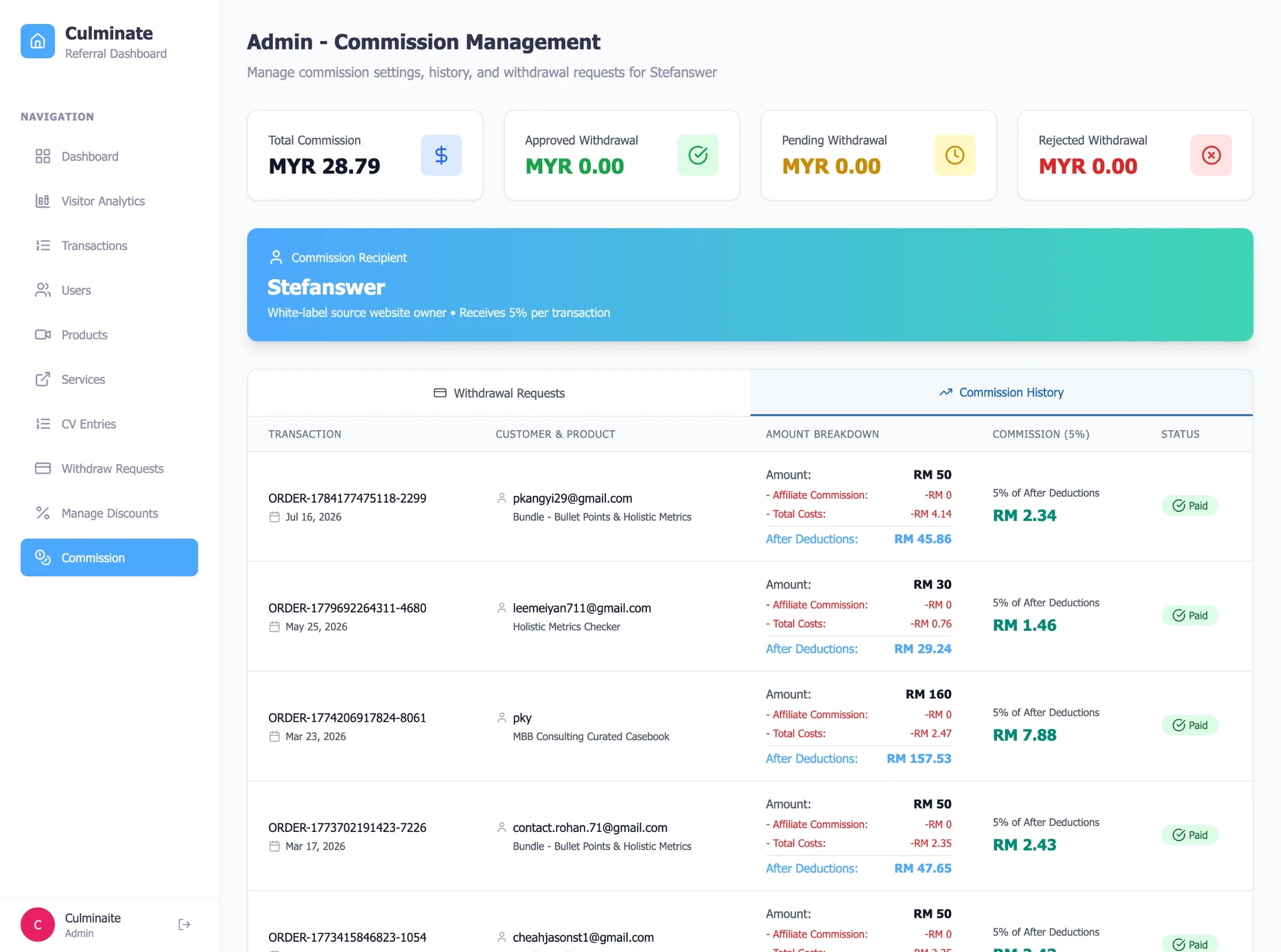Viewport: 1281px width, 952px height.
Task: Select order ORDER-1784177475118-2299
Action: (347, 498)
